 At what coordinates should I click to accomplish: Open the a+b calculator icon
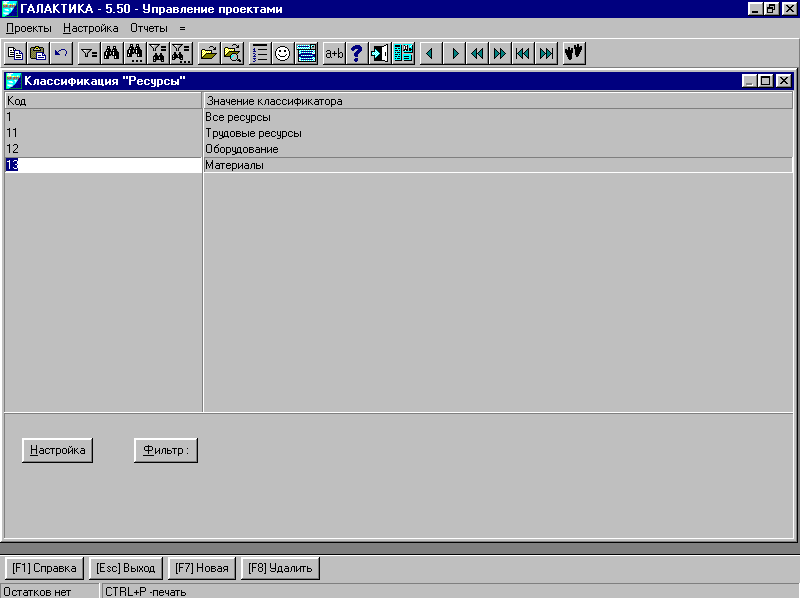(x=334, y=53)
